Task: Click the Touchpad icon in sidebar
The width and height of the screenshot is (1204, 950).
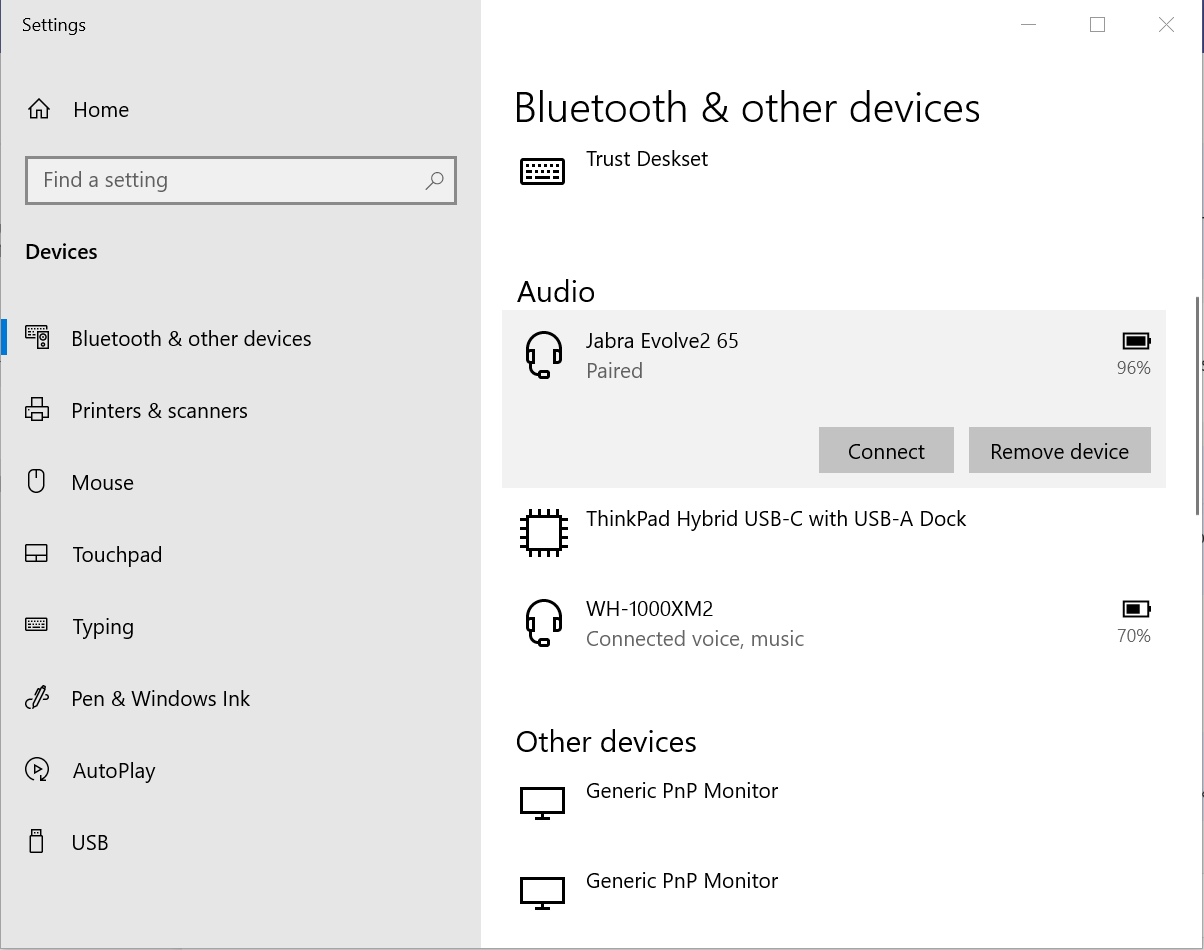Action: pyautogui.click(x=37, y=554)
